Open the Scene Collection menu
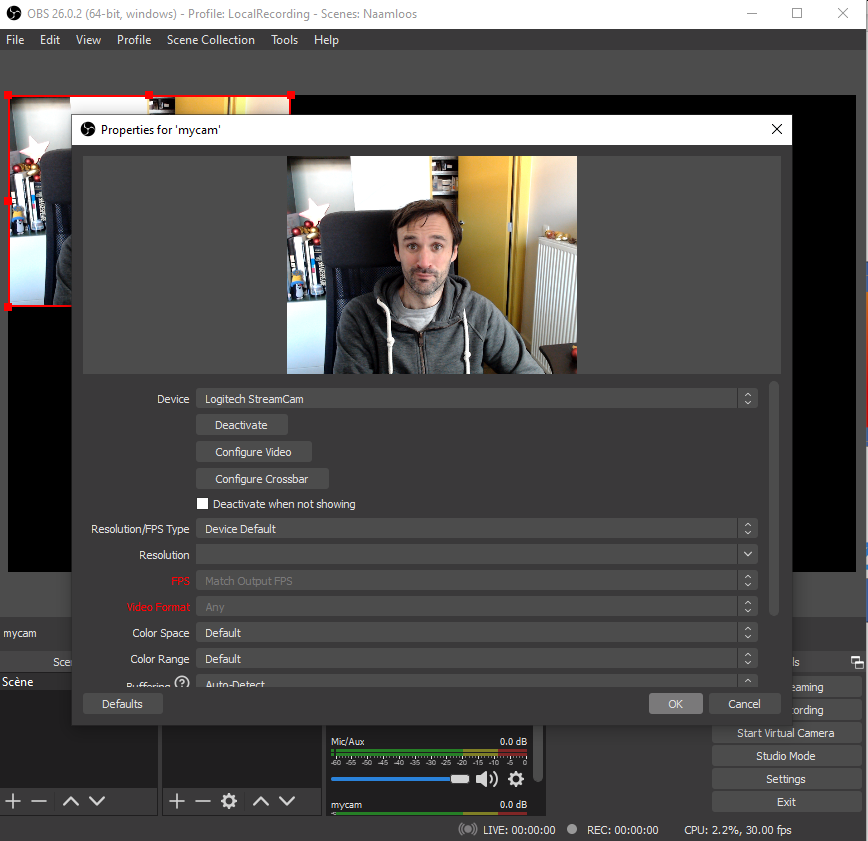 pos(210,40)
